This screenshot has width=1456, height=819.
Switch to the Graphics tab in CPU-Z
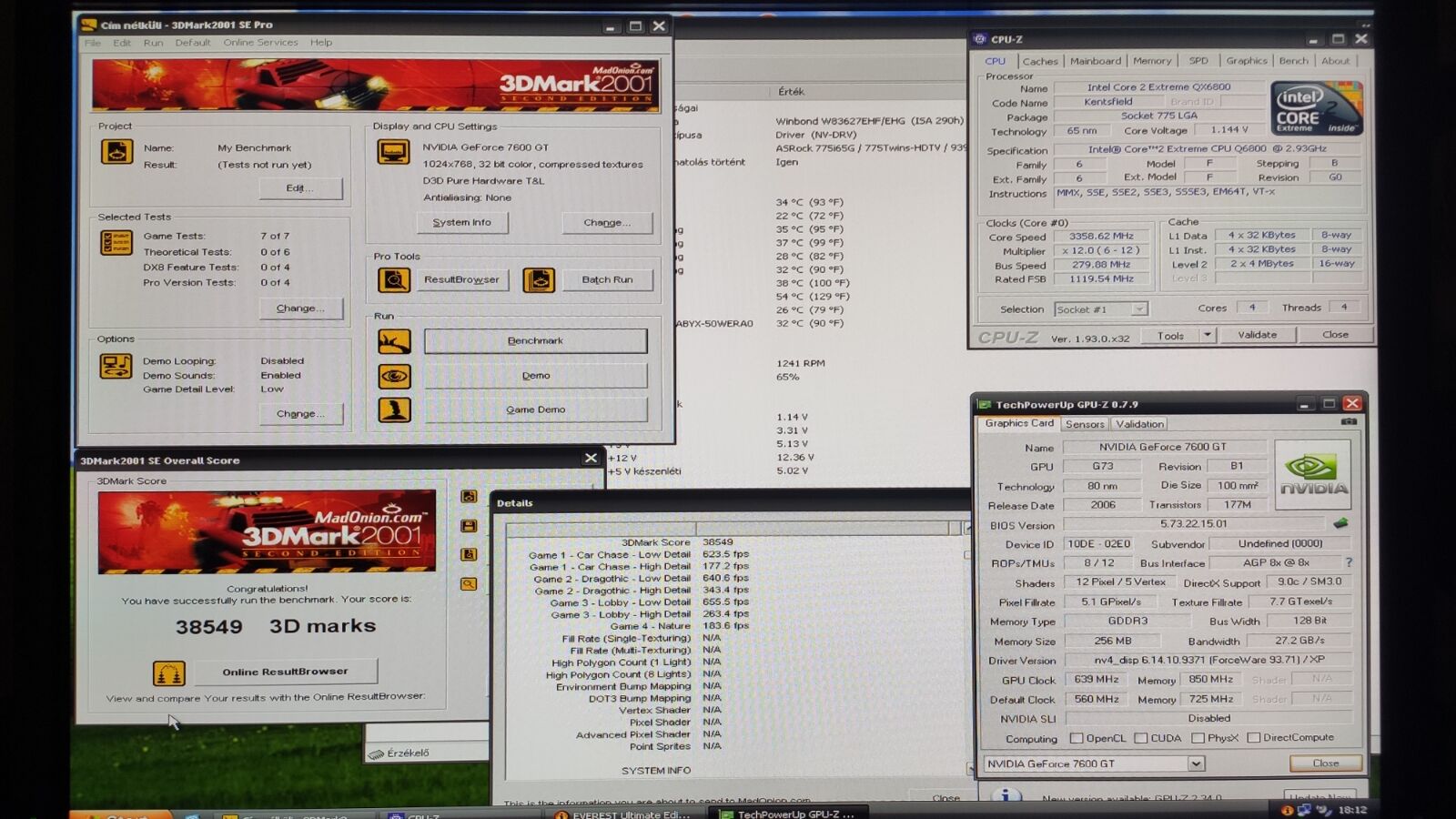pos(1247,61)
